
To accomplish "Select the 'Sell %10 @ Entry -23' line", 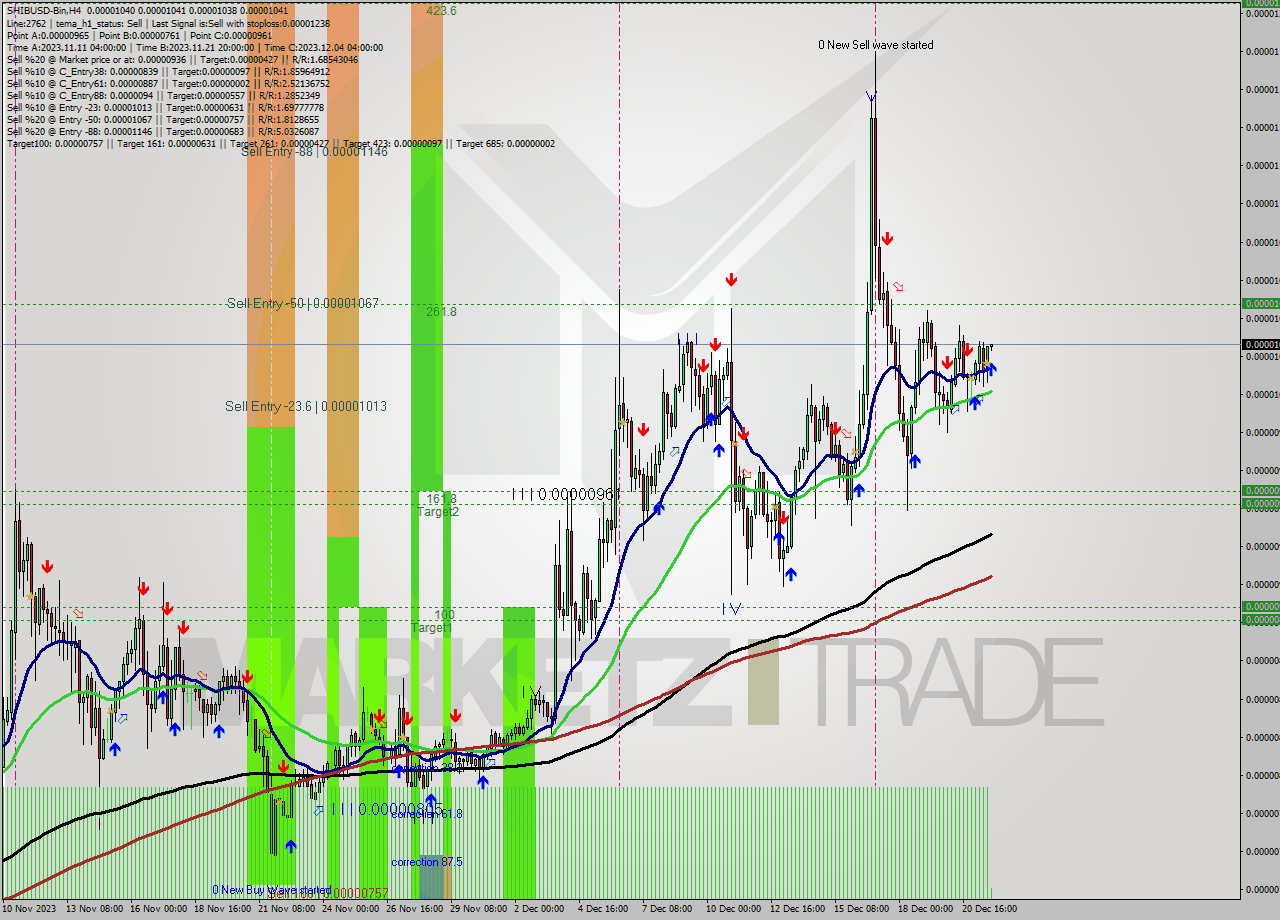I will (x=165, y=107).
